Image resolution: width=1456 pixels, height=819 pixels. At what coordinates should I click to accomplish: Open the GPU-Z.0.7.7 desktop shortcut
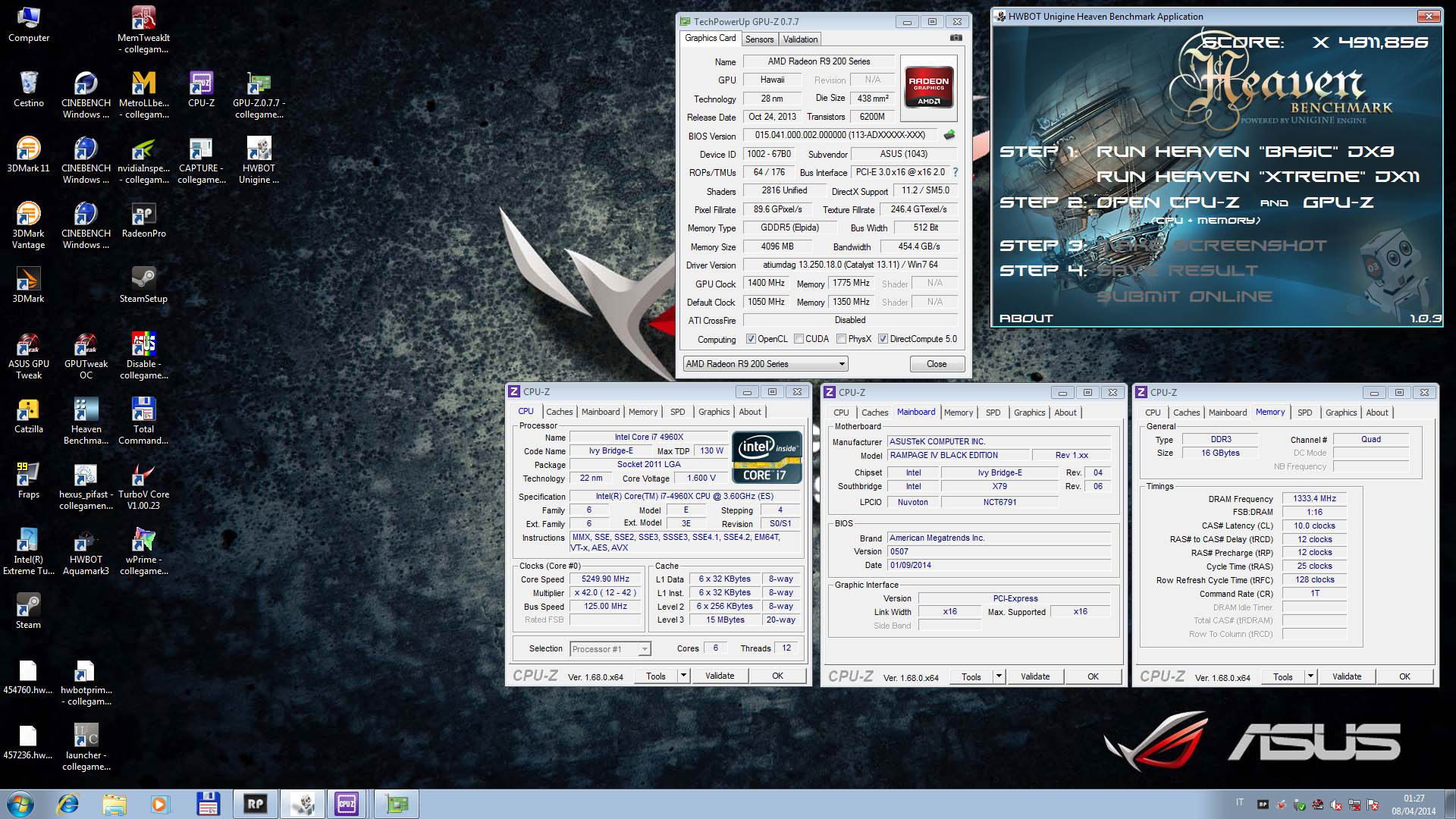pyautogui.click(x=259, y=95)
